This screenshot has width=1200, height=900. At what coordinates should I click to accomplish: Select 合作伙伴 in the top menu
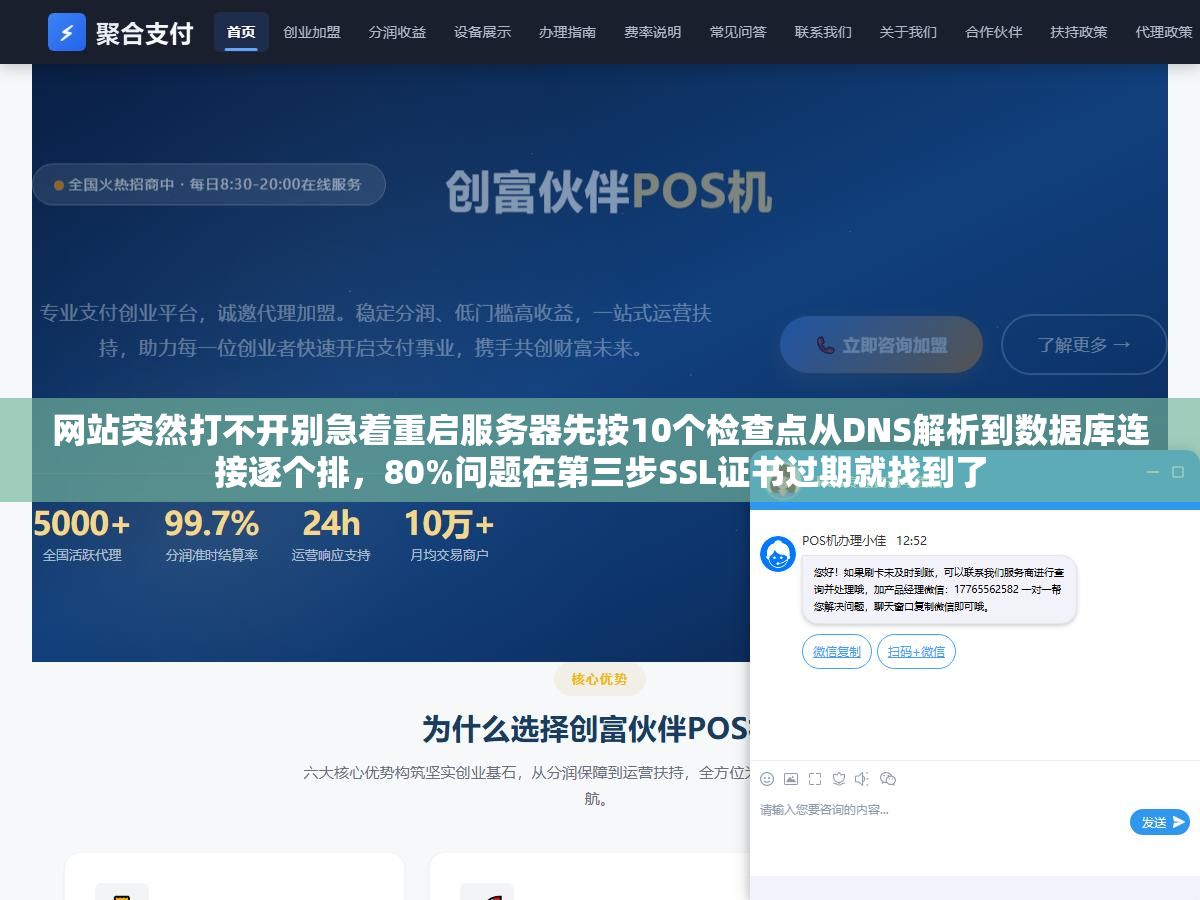click(x=993, y=32)
